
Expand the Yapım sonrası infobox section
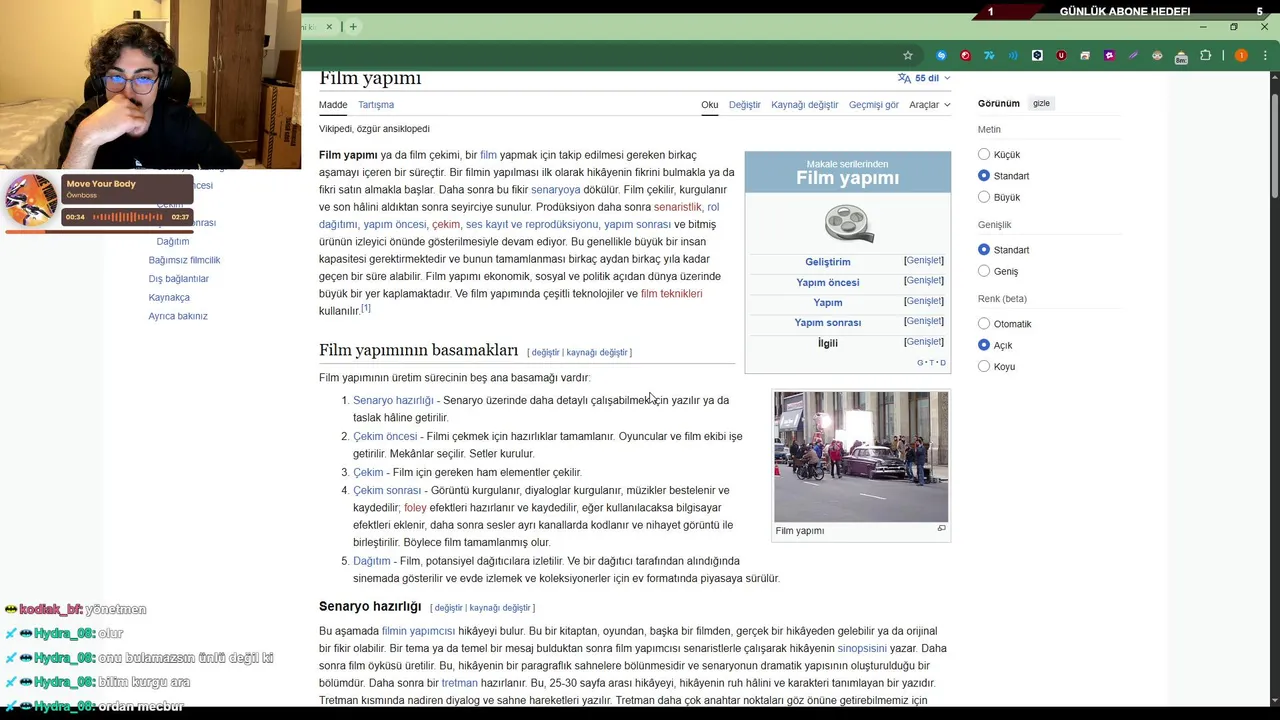[x=924, y=321]
